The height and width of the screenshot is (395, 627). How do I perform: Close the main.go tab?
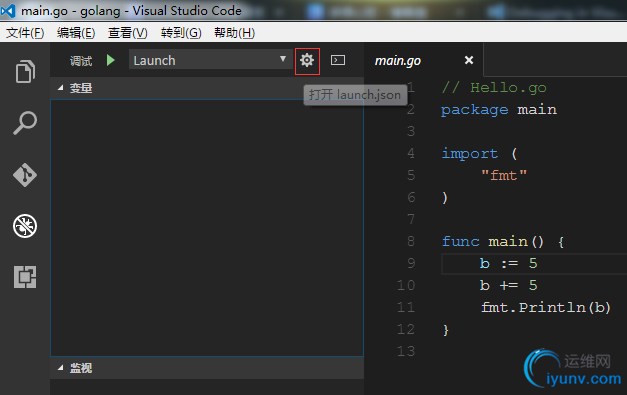469,60
